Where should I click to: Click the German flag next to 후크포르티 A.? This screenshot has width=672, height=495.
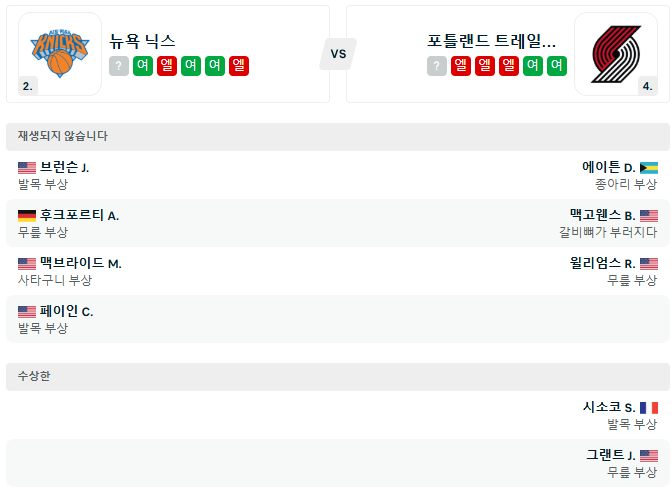[x=27, y=215]
